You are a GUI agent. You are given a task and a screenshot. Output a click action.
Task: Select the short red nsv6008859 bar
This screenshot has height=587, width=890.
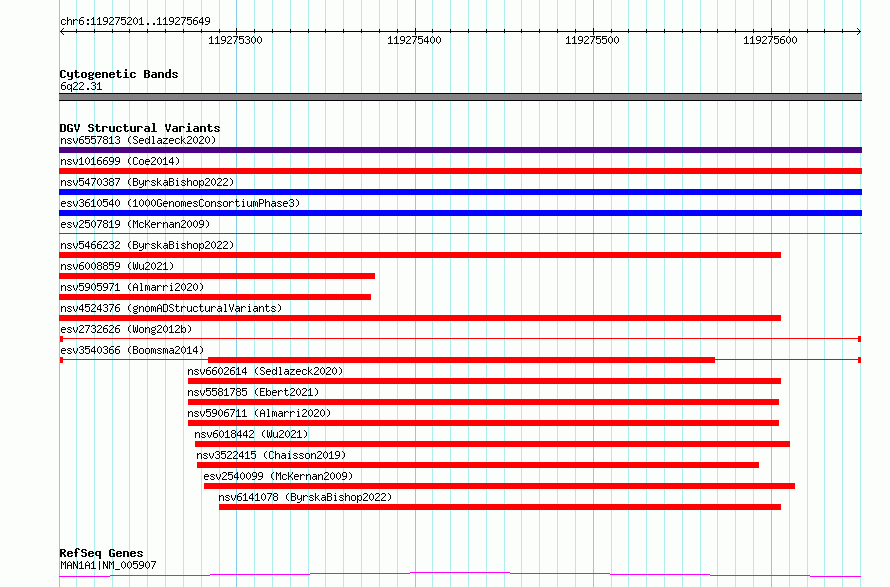tap(217, 276)
